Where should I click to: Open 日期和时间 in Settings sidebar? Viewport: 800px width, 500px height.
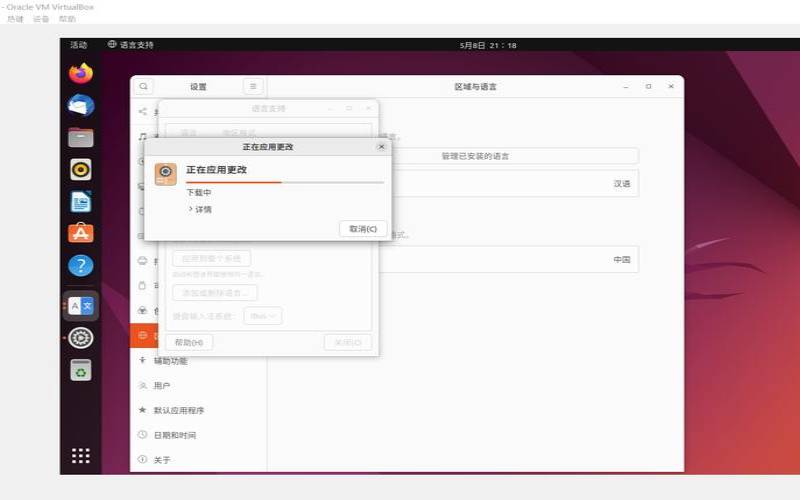click(198, 435)
